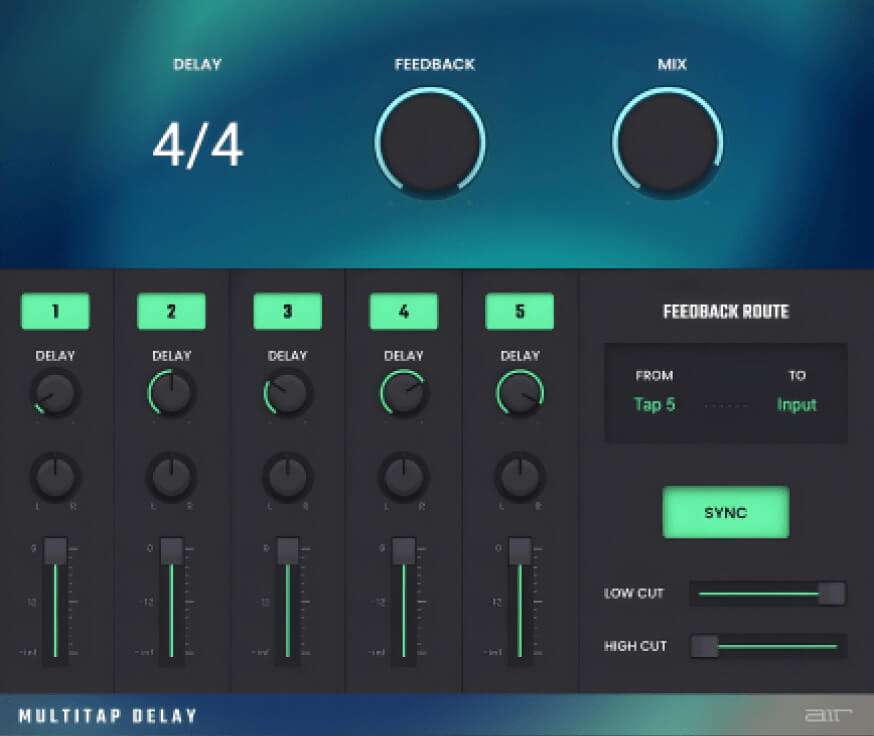Click the Feedback knob
The image size is (874, 736).
point(430,142)
